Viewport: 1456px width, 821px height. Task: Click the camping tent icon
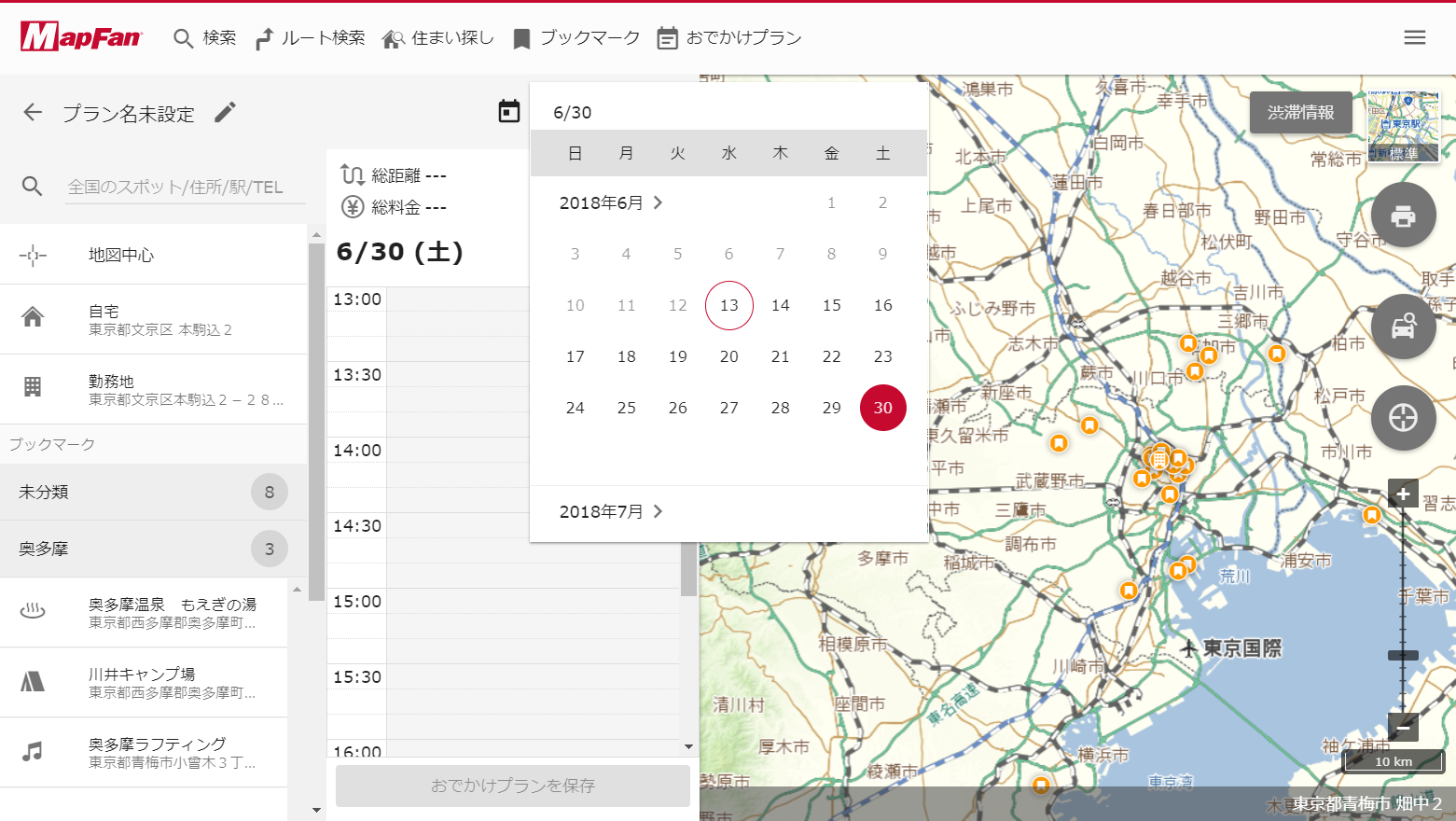33,682
